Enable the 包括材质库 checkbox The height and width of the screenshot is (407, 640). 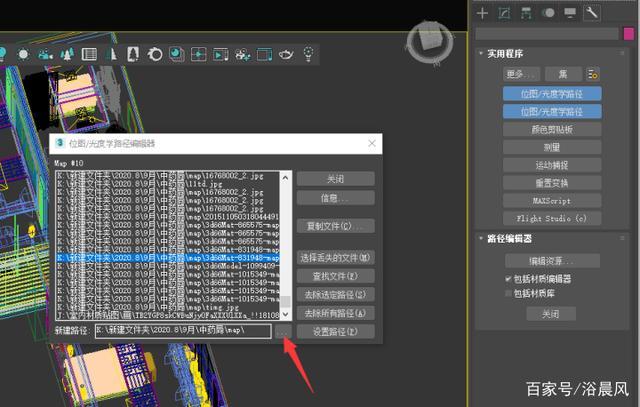coord(508,294)
